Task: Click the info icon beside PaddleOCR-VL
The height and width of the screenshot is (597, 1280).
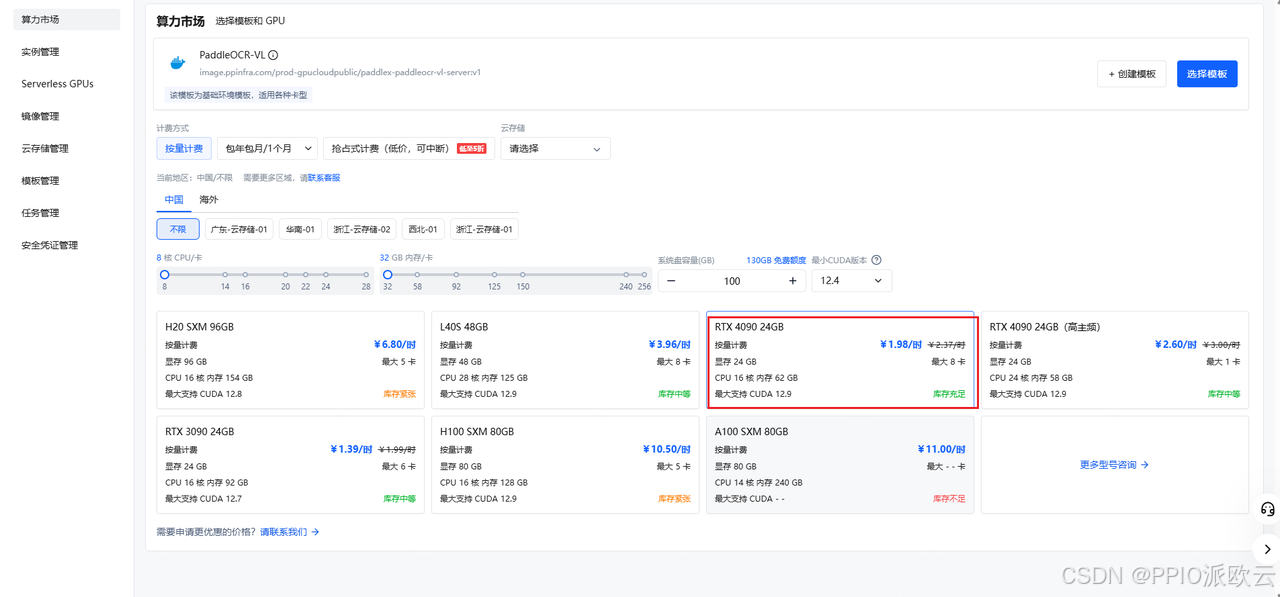Action: (273, 56)
